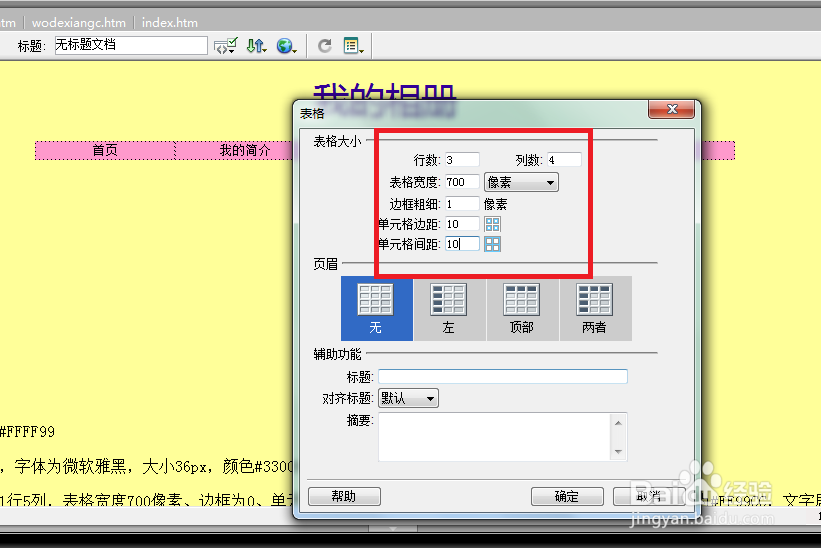The width and height of the screenshot is (821, 548).
Task: Click the 摘要 scrollbar up arrow
Action: coord(618,422)
